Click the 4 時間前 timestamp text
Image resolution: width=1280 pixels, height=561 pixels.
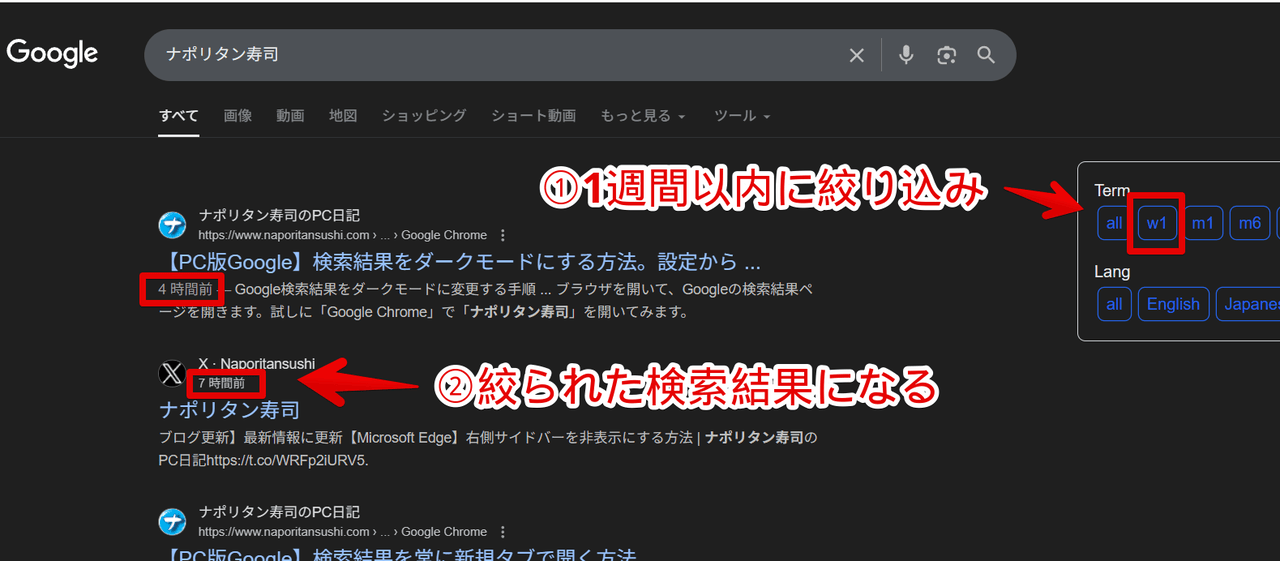pyautogui.click(x=185, y=290)
